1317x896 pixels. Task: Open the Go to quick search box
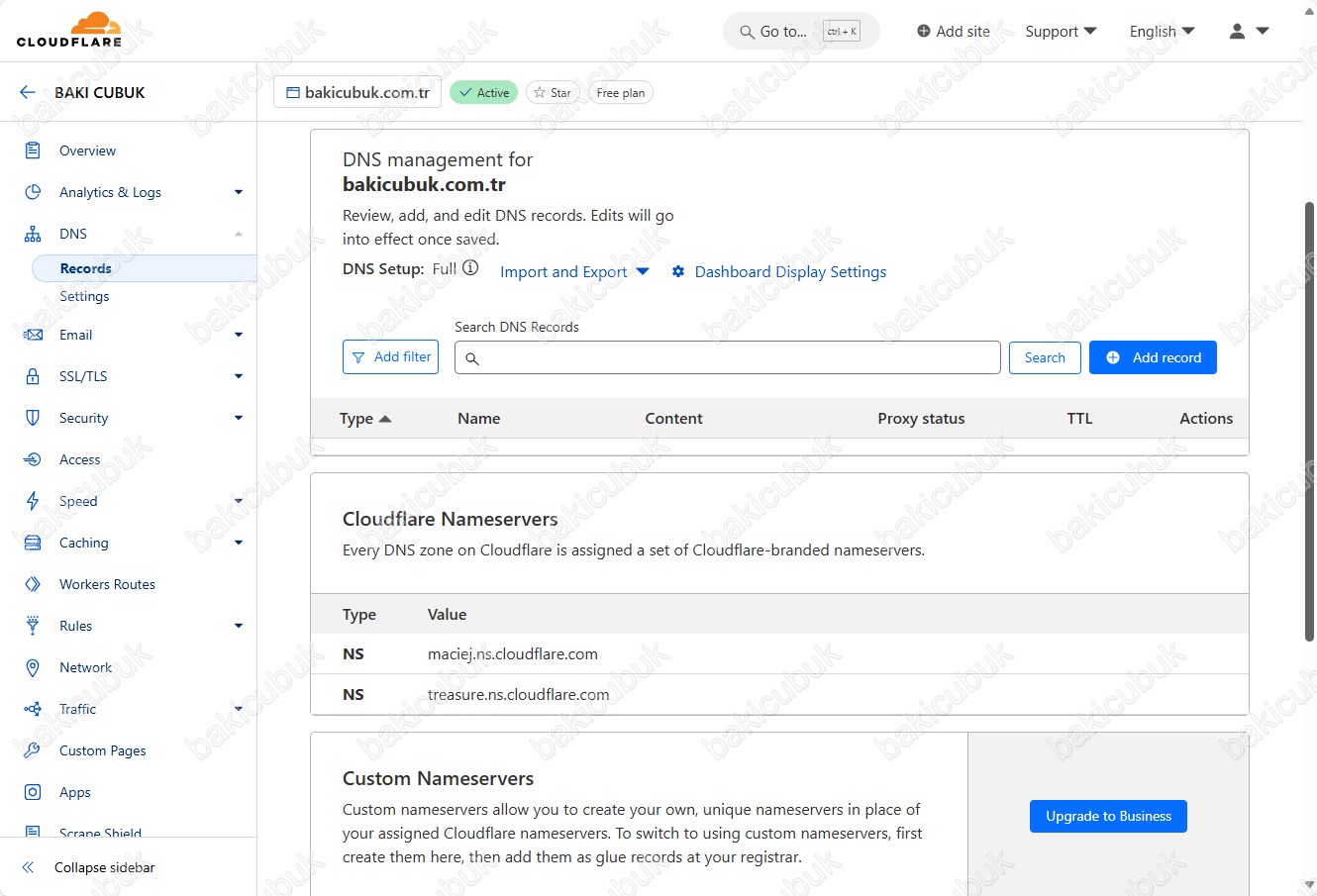[801, 31]
